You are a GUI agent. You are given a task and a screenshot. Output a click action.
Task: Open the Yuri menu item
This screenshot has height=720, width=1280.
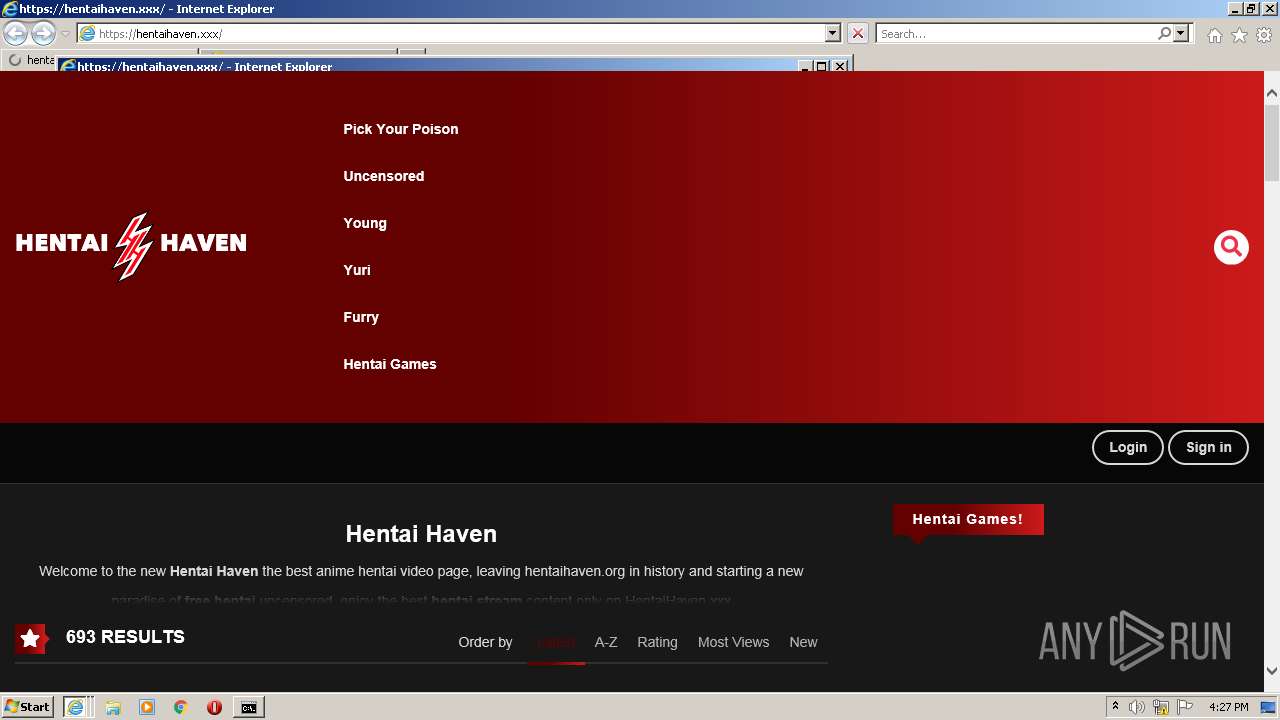(x=357, y=270)
